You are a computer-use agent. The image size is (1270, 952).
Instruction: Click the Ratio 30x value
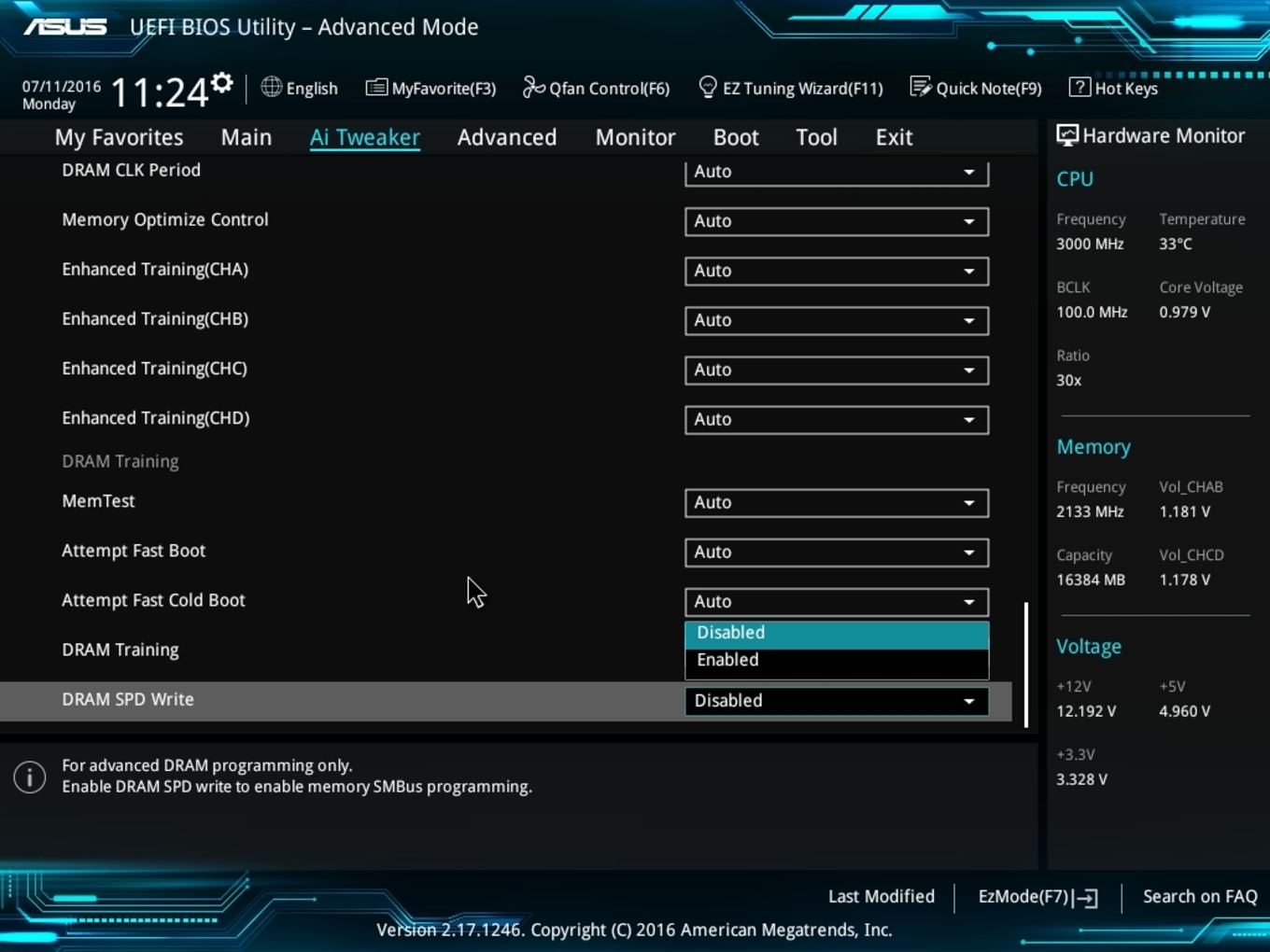click(1069, 380)
